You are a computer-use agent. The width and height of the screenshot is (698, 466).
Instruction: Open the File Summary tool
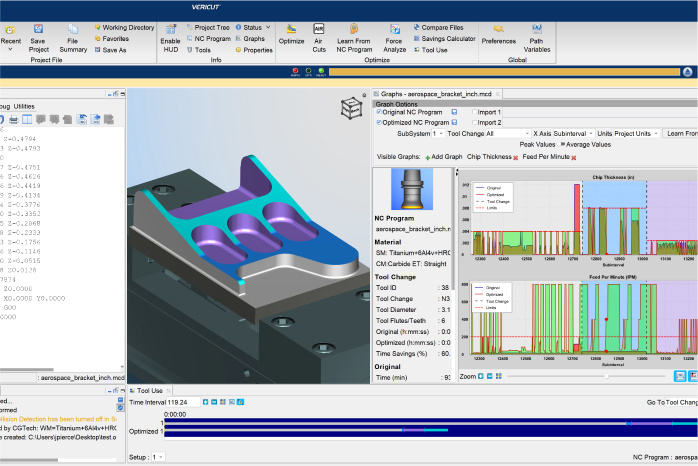tap(73, 30)
